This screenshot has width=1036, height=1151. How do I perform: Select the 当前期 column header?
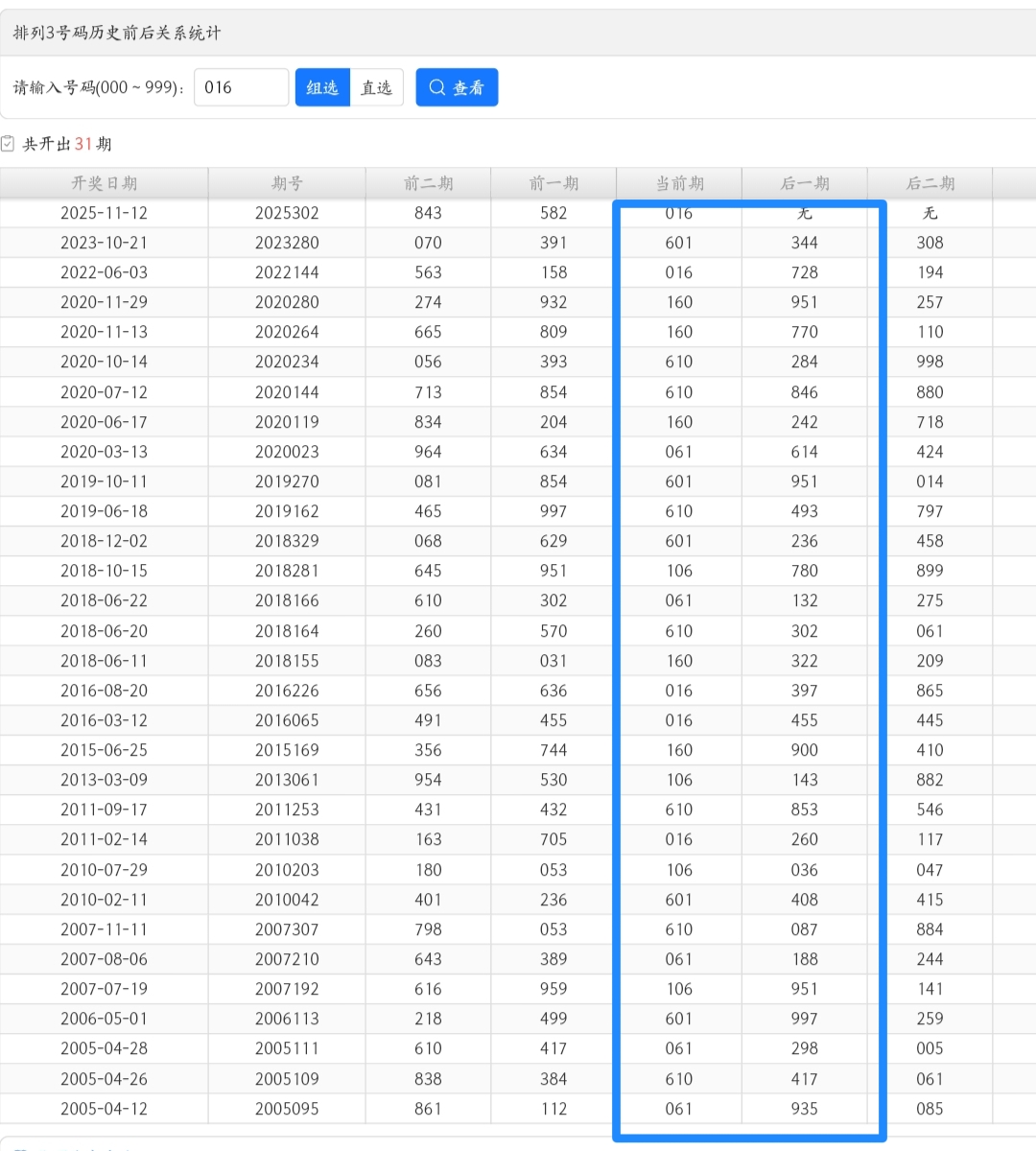(x=679, y=183)
